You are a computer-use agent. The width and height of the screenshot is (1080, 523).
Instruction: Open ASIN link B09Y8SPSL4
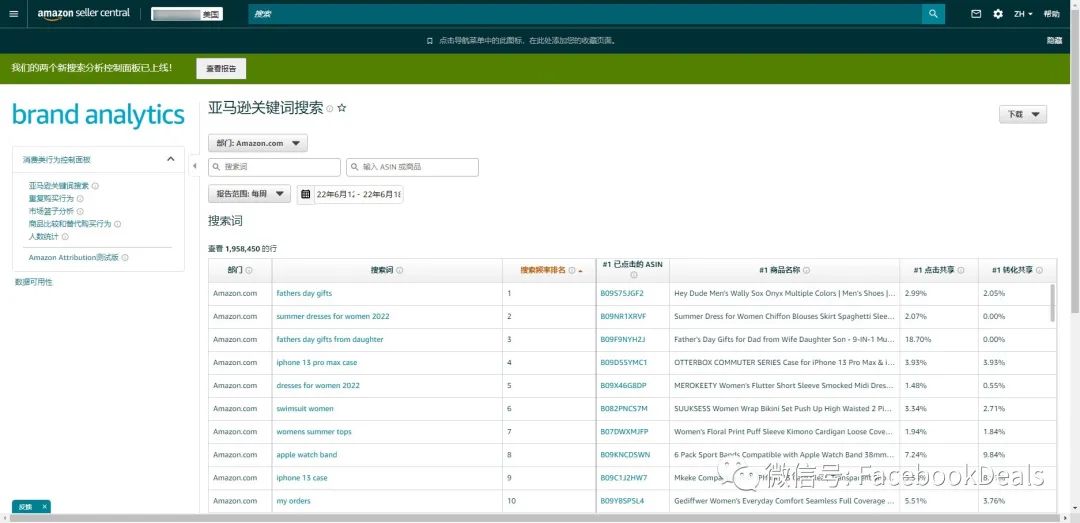click(622, 501)
